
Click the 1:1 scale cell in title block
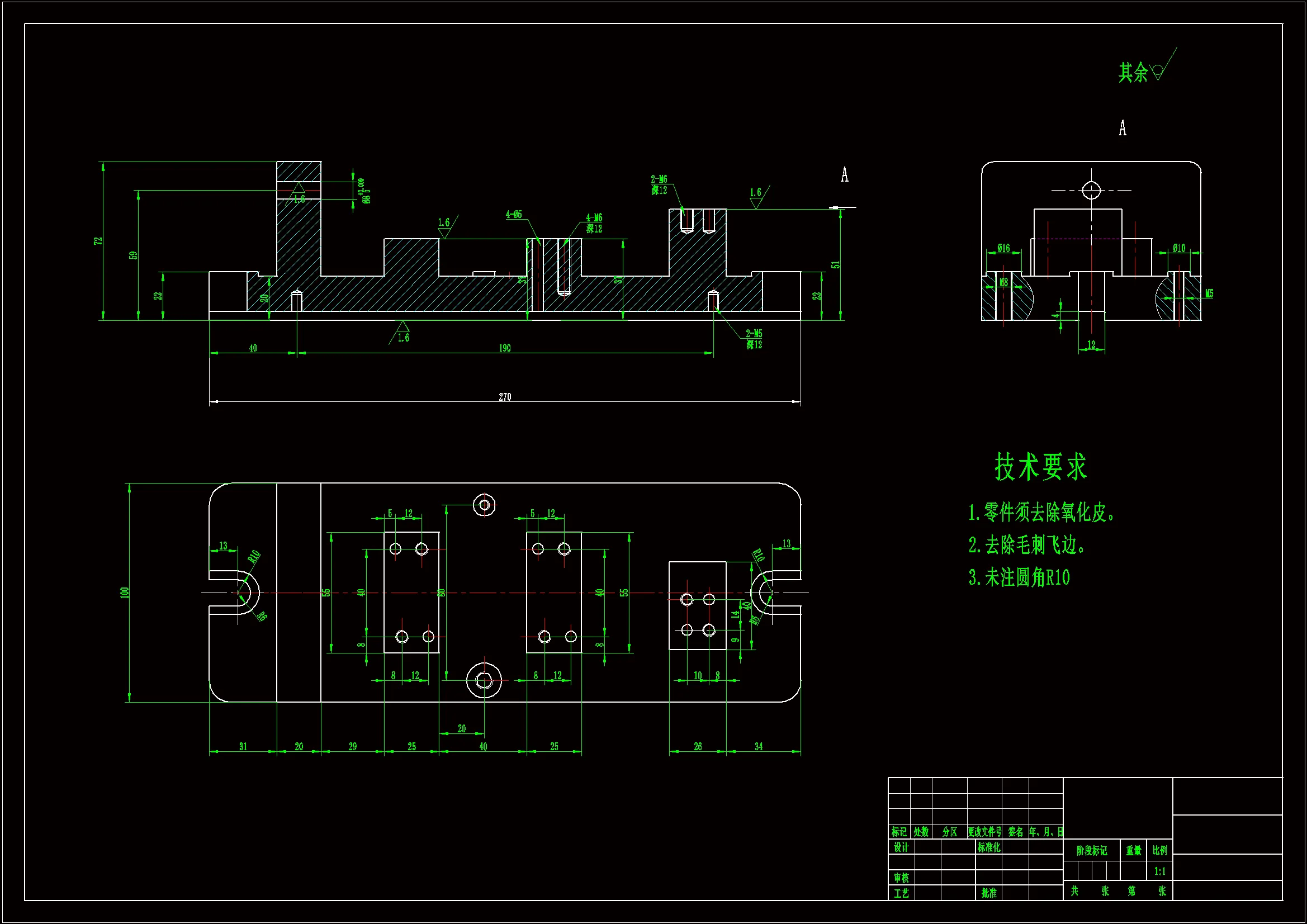pyautogui.click(x=1159, y=871)
